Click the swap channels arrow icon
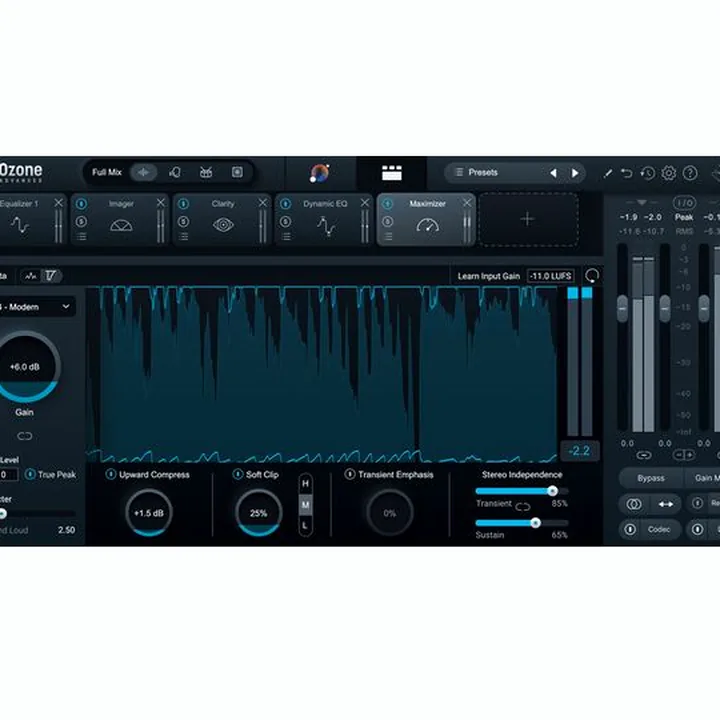This screenshot has width=720, height=720. (x=666, y=504)
